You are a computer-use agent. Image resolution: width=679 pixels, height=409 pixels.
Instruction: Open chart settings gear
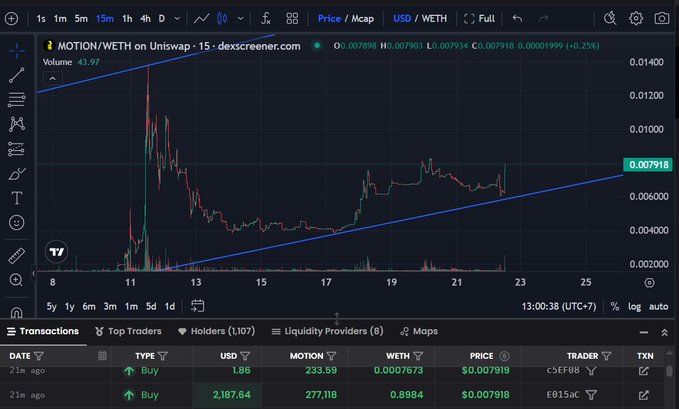(x=636, y=19)
